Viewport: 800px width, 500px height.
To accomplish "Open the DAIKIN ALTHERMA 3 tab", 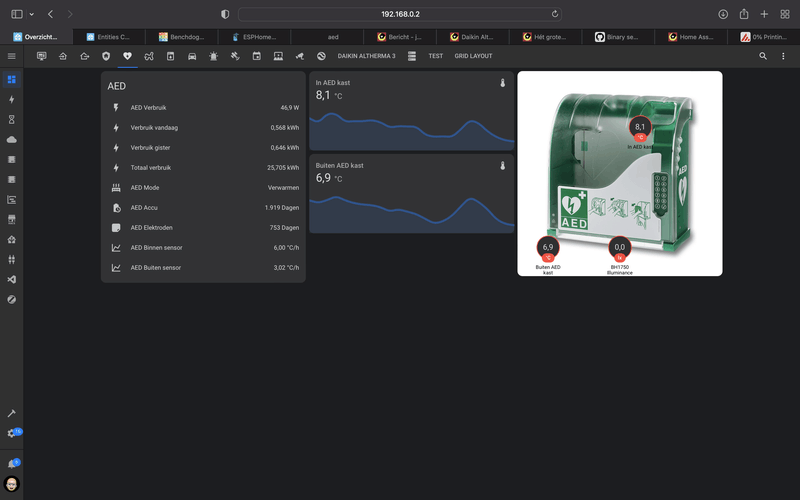I will coord(366,56).
